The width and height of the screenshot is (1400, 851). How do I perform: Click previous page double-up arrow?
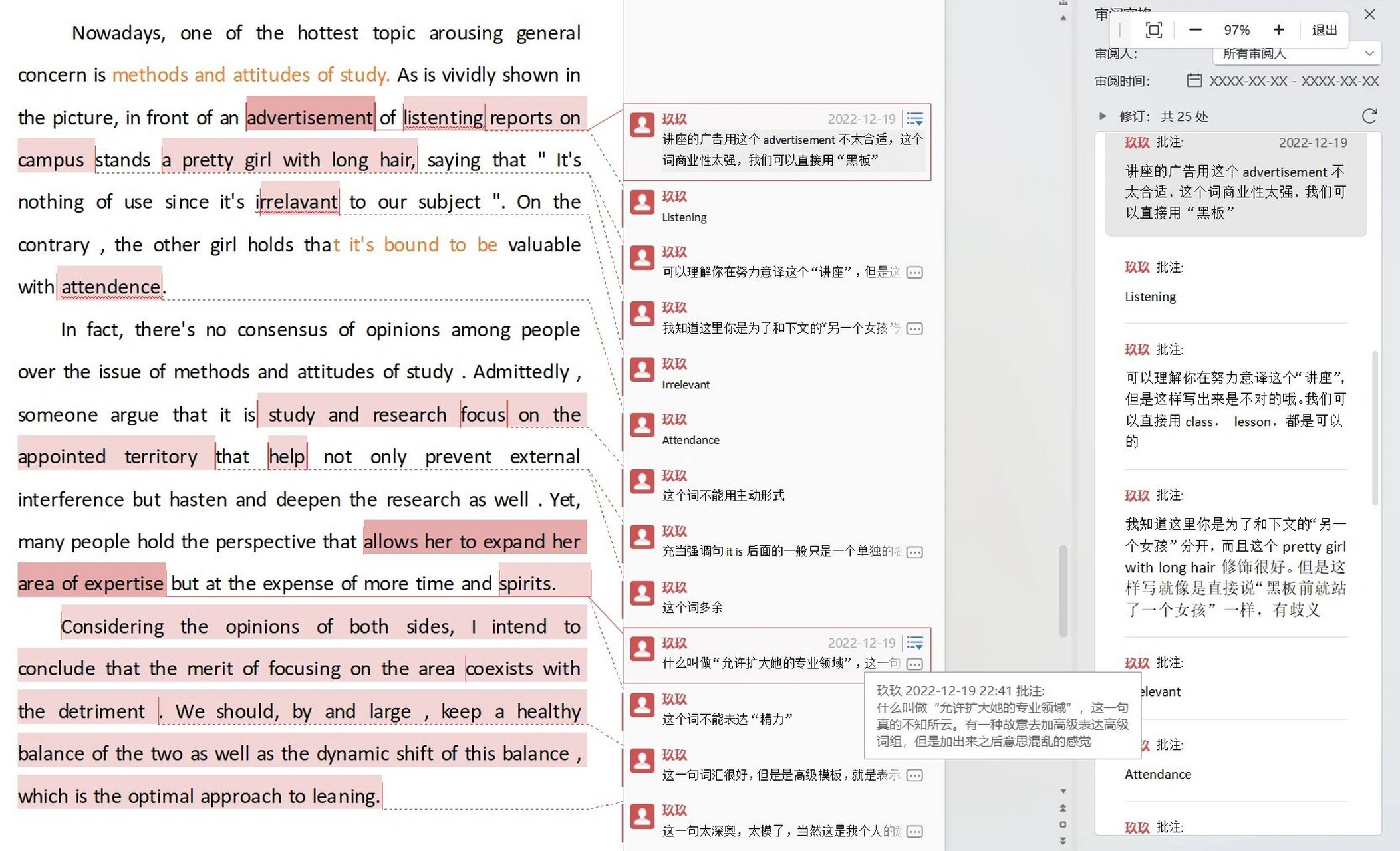coord(1063,808)
